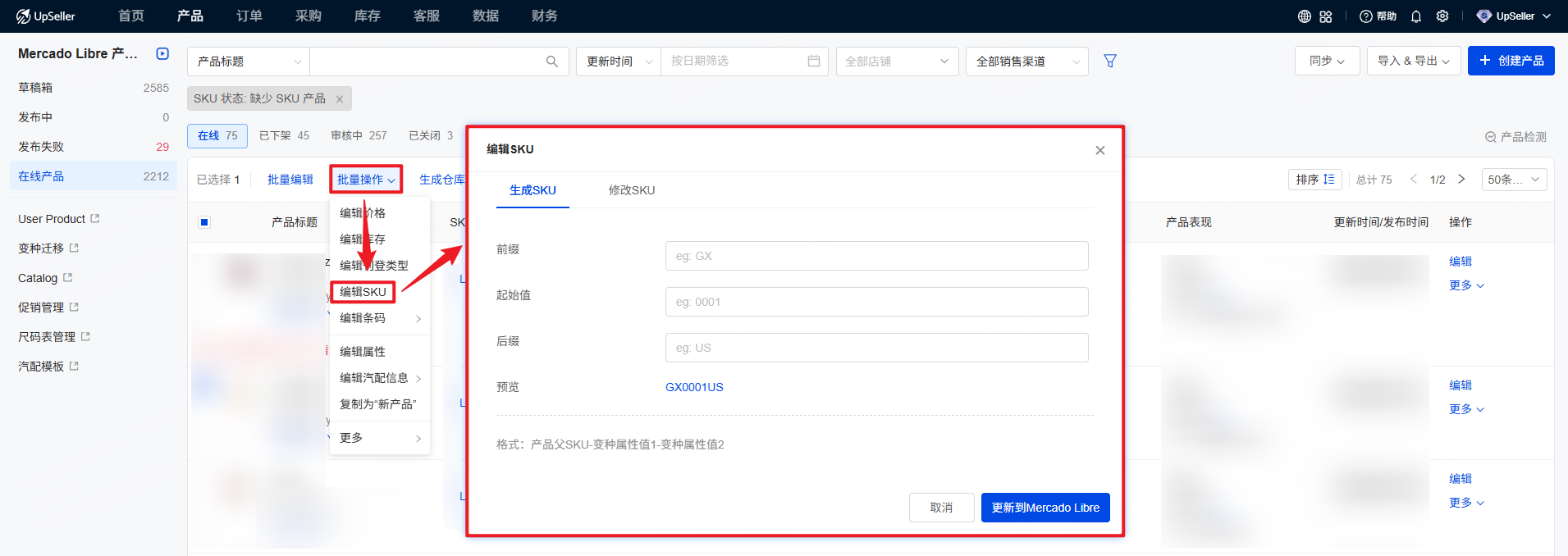Expand the 导入 & 导出 dropdown
The image size is (1568, 556).
[1413, 61]
